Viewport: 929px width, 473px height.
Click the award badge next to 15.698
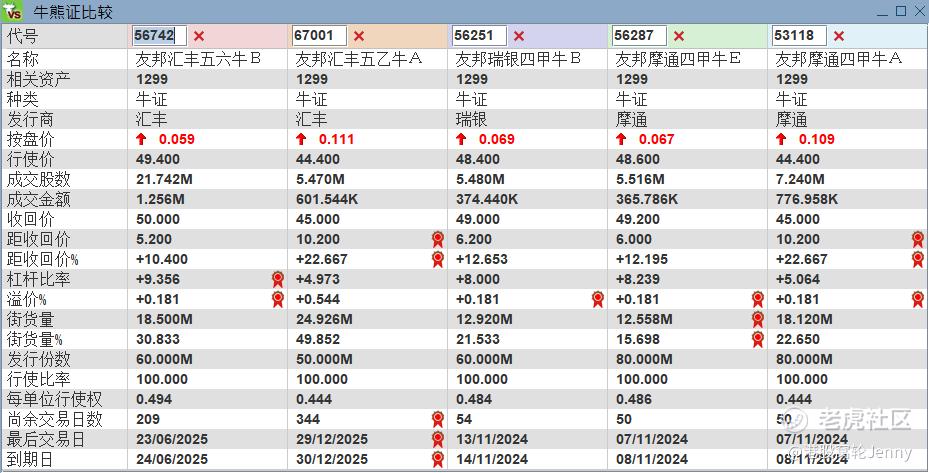pos(758,339)
